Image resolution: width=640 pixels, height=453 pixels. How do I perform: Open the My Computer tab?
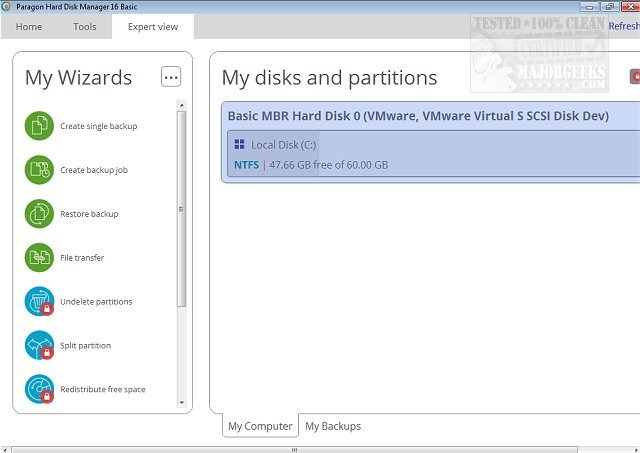point(260,426)
